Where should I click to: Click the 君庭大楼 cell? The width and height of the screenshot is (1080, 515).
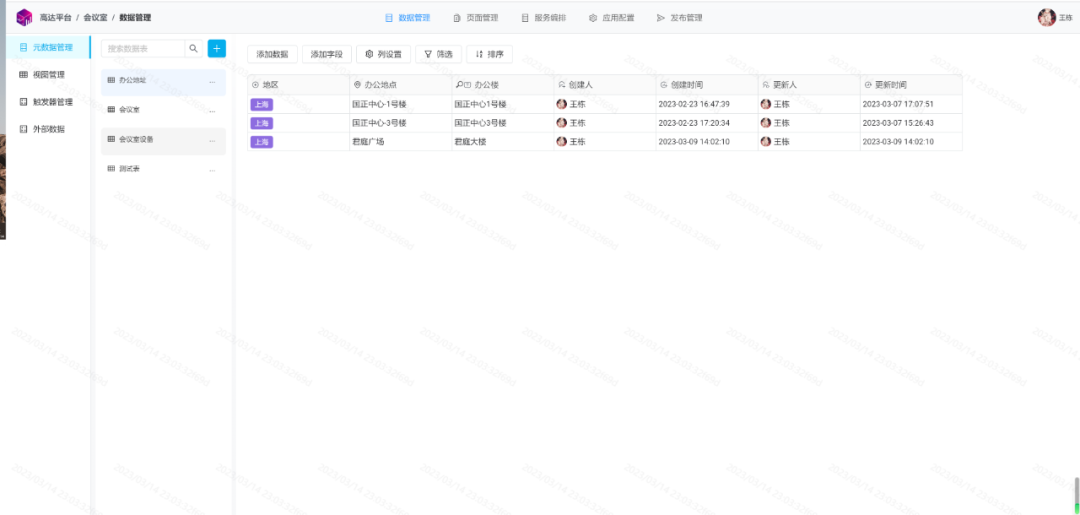502,141
